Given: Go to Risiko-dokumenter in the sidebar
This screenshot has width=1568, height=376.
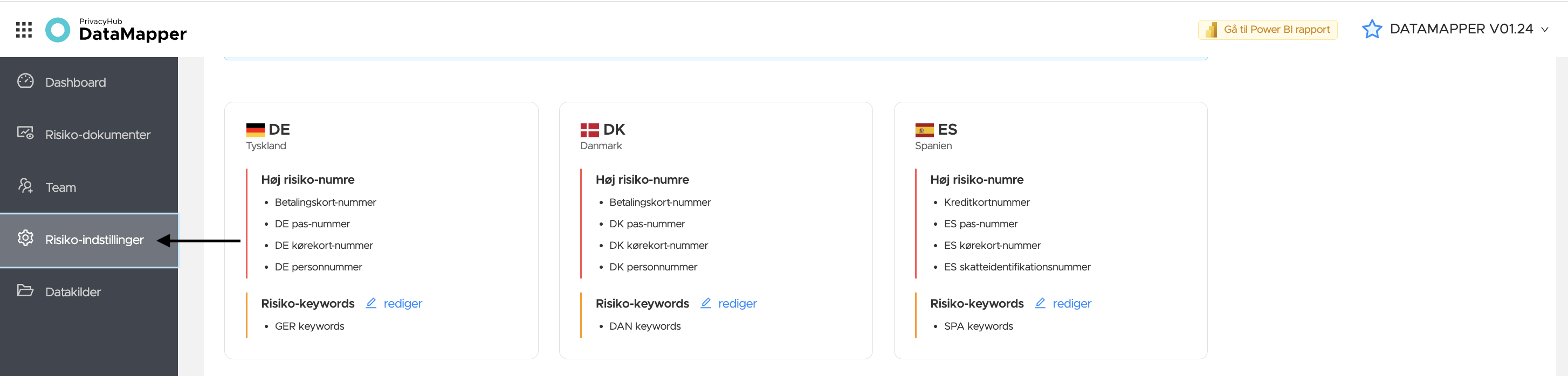Looking at the screenshot, I should tap(89, 135).
